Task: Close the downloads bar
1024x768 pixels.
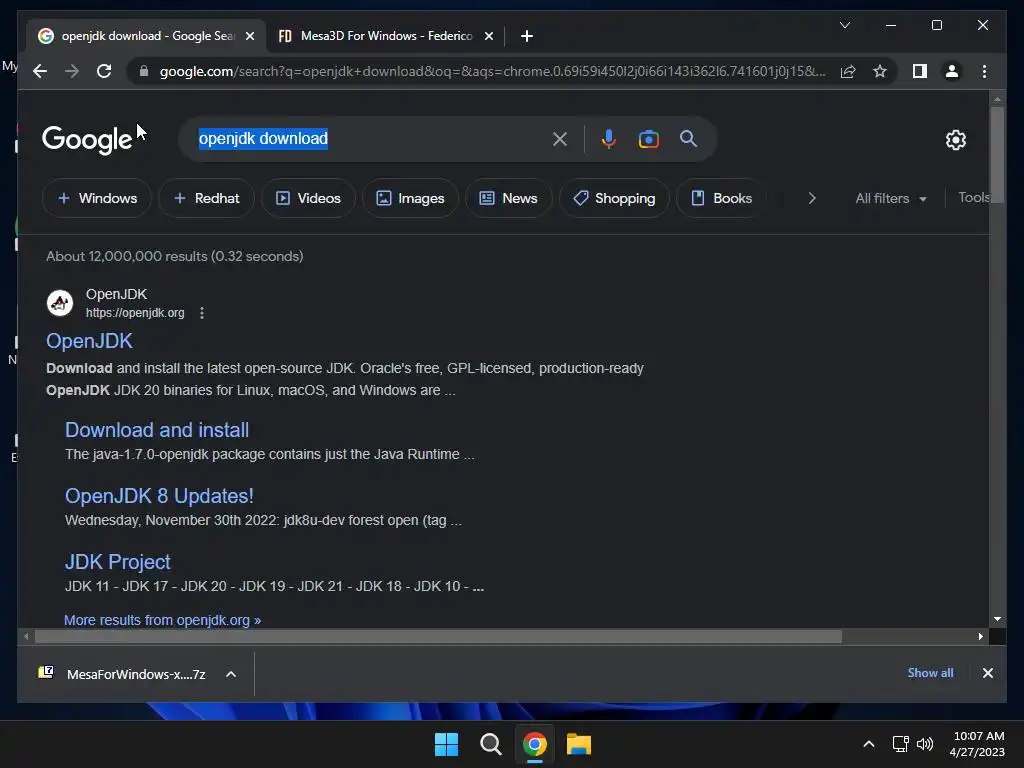Action: coord(987,673)
